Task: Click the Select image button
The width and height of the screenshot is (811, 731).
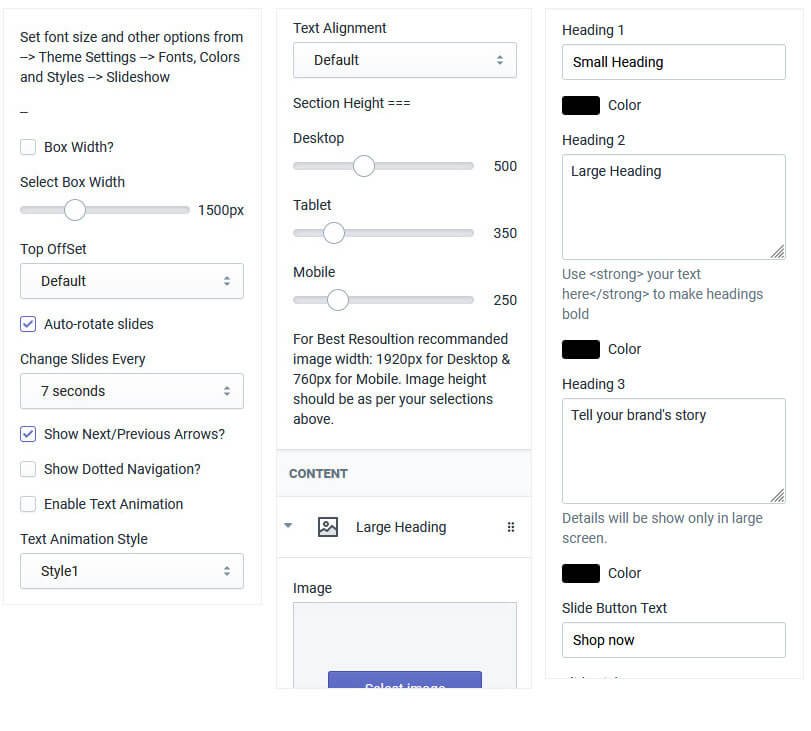Action: (405, 681)
